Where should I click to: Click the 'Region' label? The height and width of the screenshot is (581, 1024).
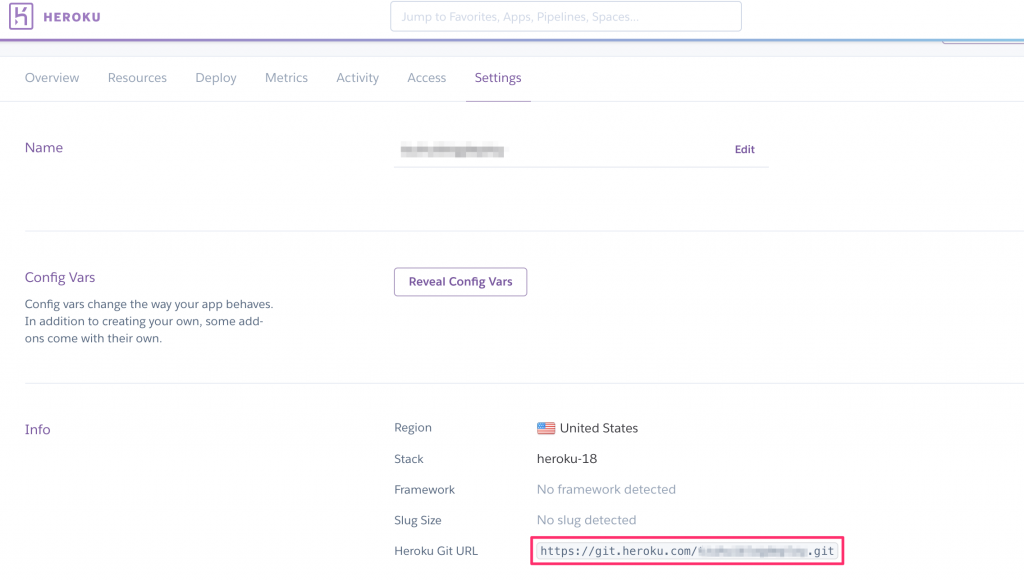pyautogui.click(x=413, y=428)
